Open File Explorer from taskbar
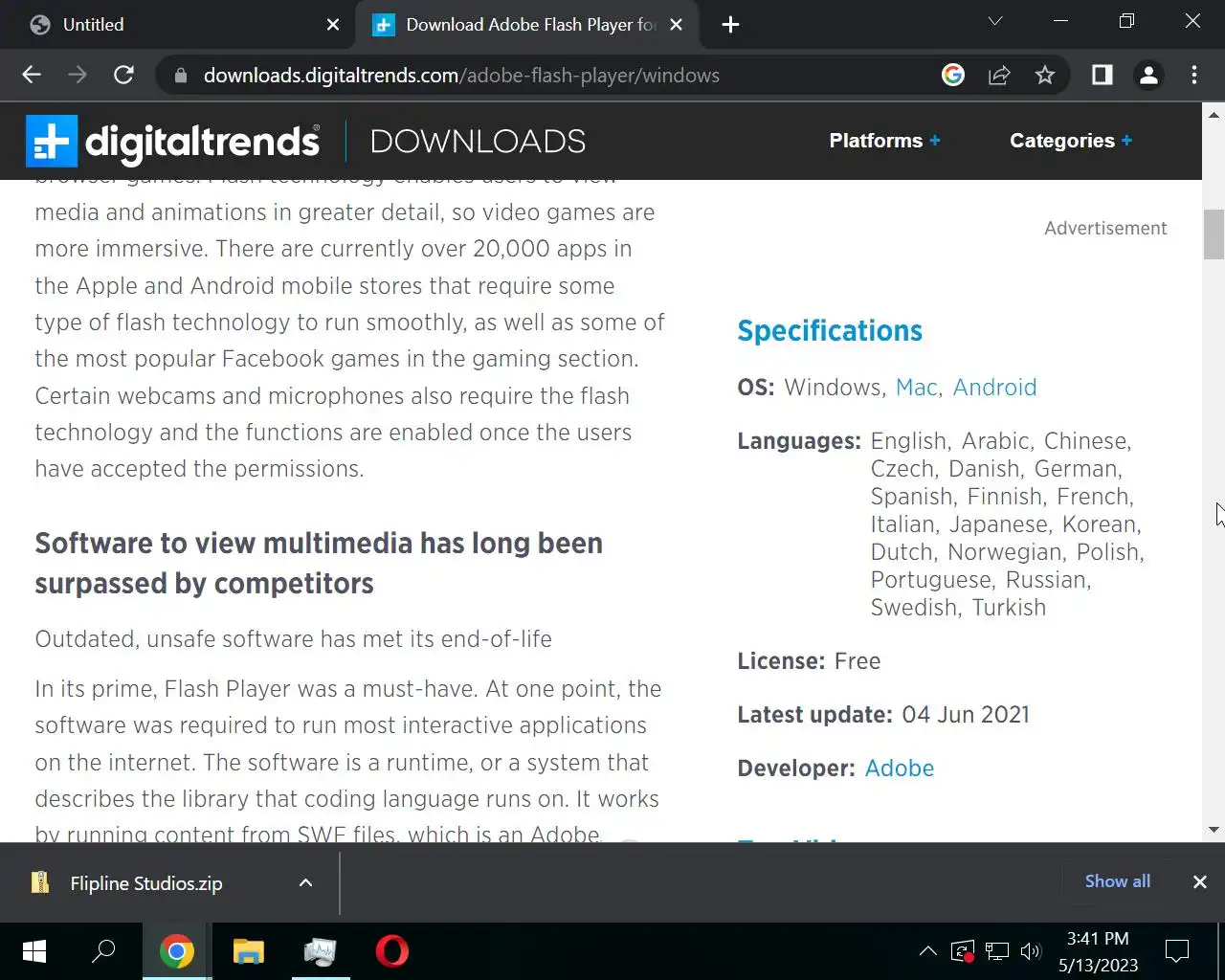1225x980 pixels. [249, 951]
